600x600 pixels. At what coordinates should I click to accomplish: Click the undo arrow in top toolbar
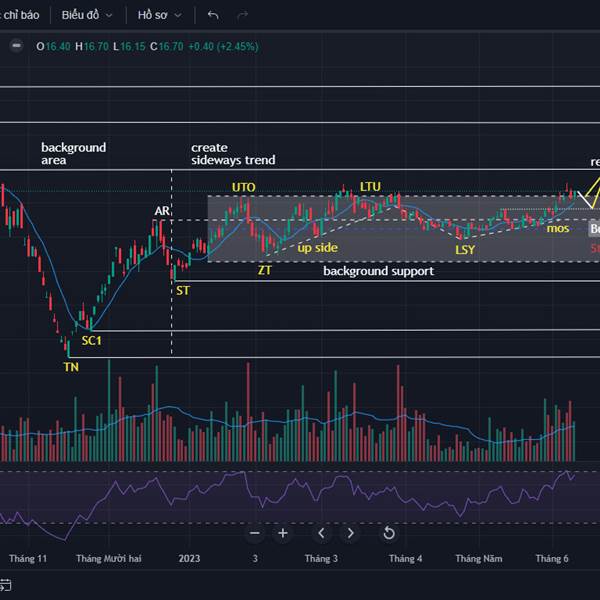[213, 15]
